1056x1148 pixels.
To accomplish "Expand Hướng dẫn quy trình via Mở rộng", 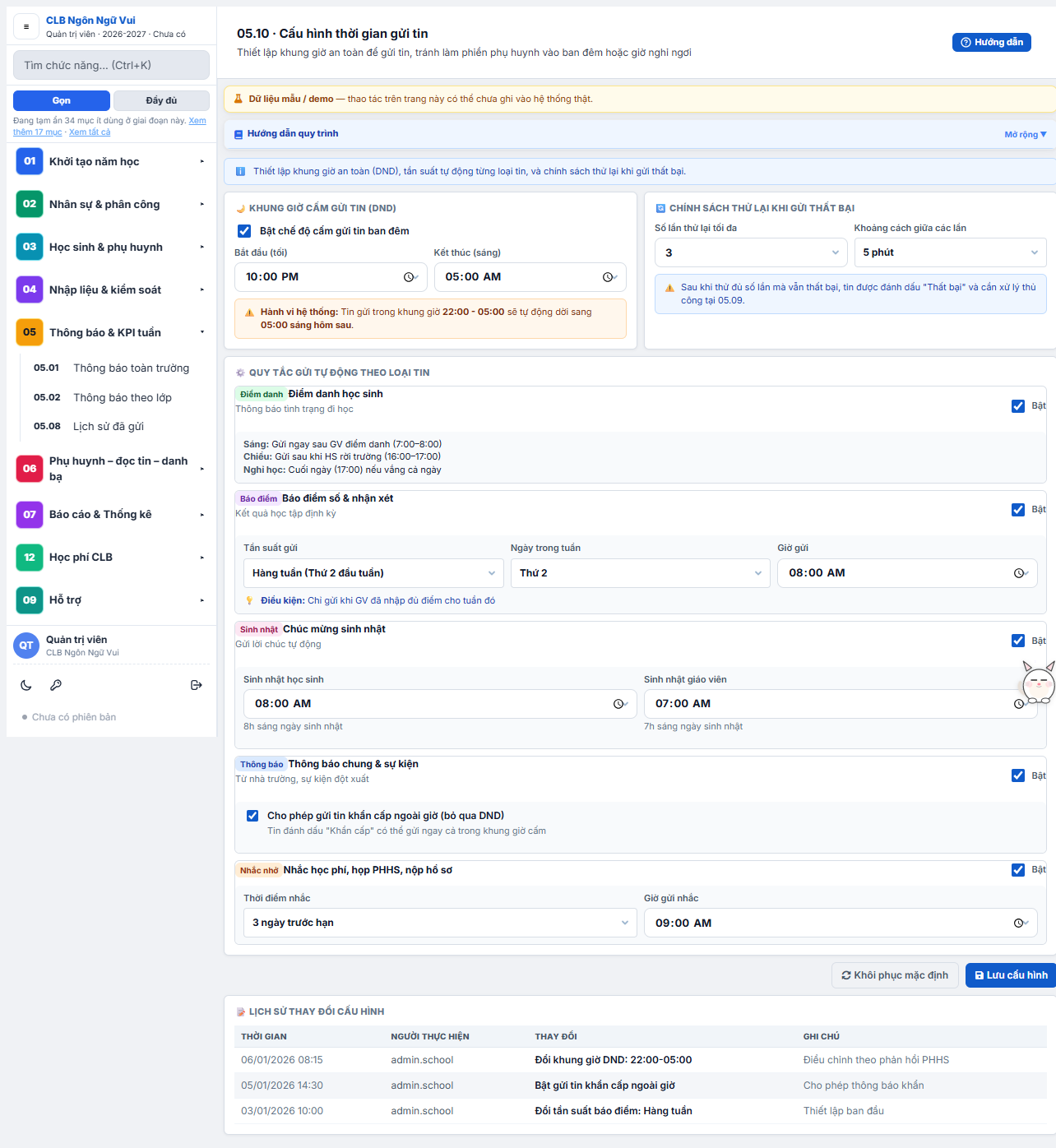I will tap(1026, 134).
